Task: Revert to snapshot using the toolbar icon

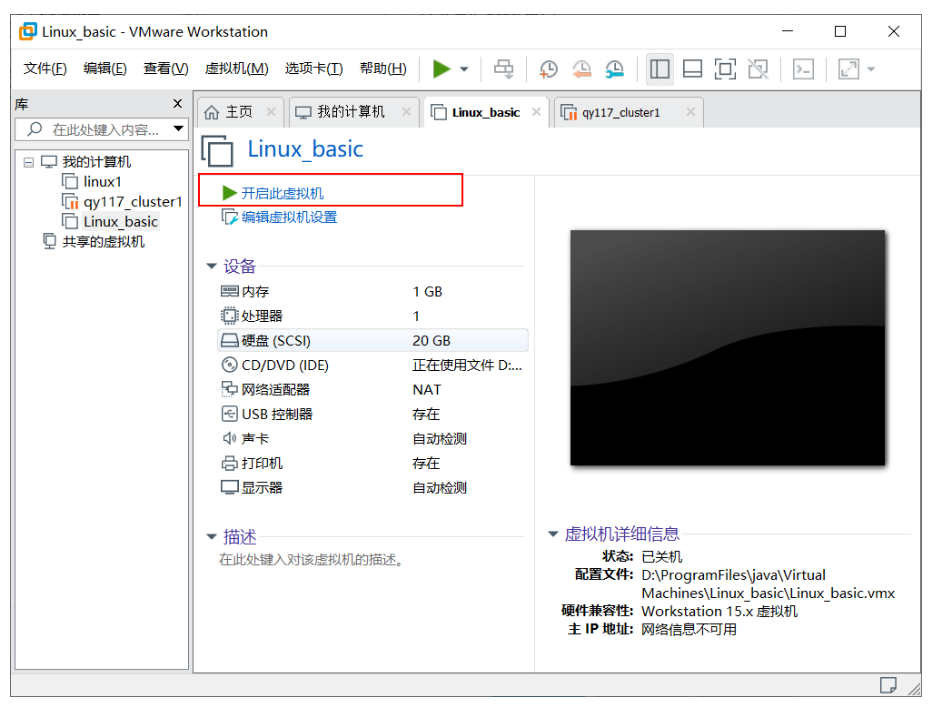Action: (x=581, y=69)
